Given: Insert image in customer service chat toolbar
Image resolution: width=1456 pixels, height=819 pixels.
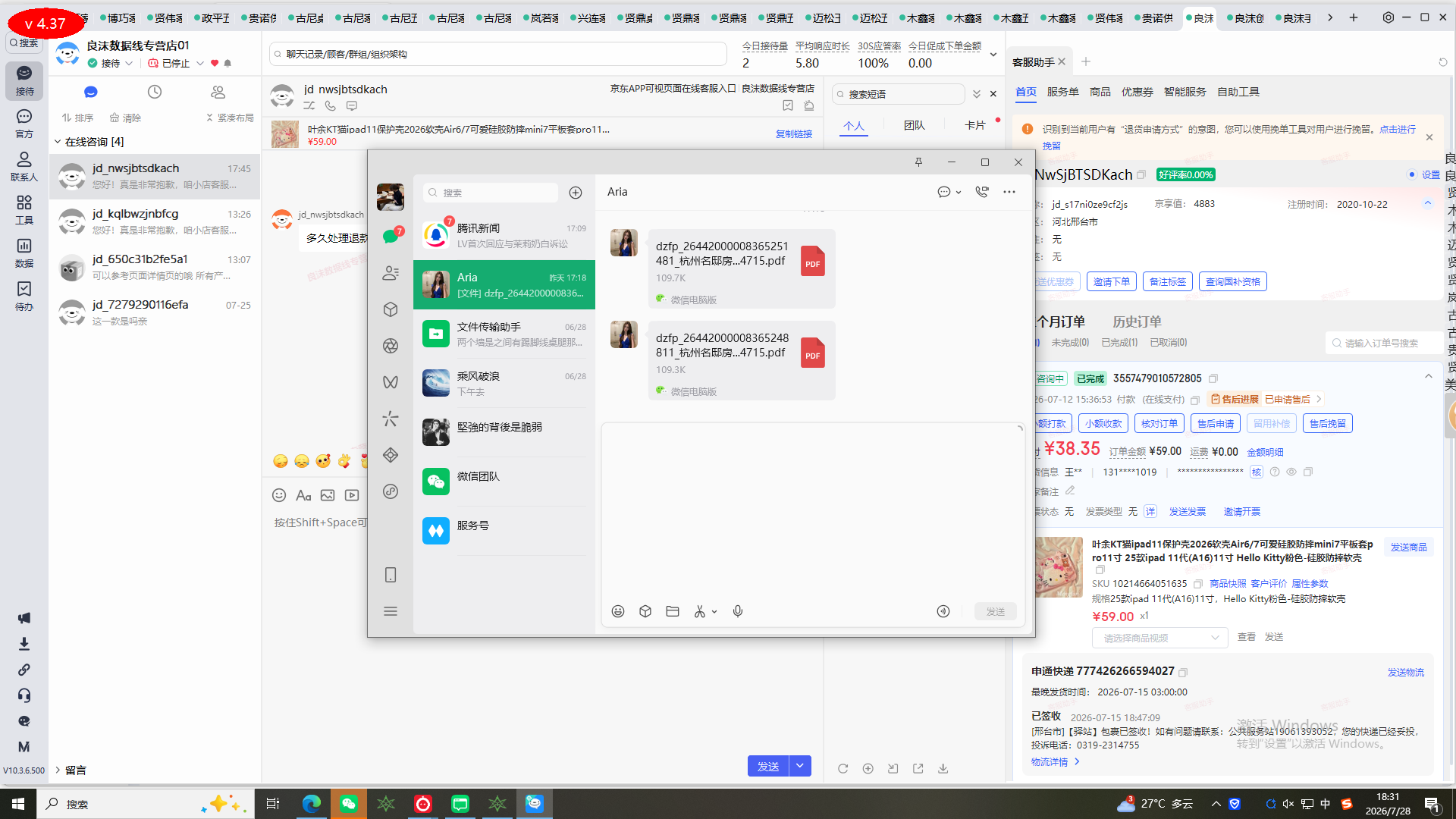Looking at the screenshot, I should (328, 495).
